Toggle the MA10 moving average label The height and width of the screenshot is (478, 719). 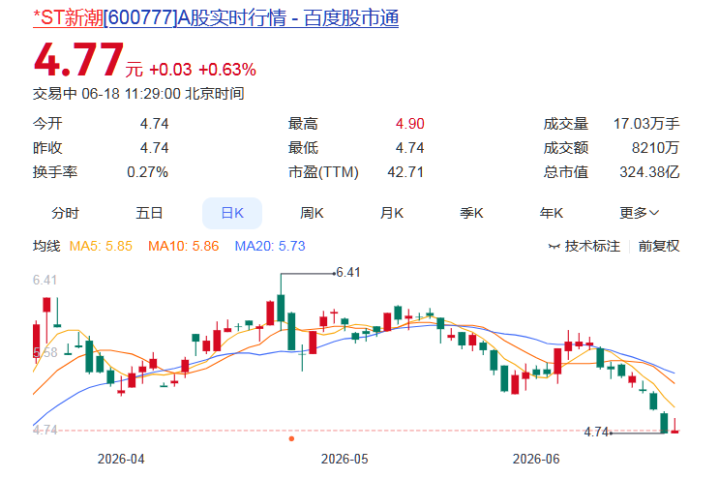click(x=183, y=246)
